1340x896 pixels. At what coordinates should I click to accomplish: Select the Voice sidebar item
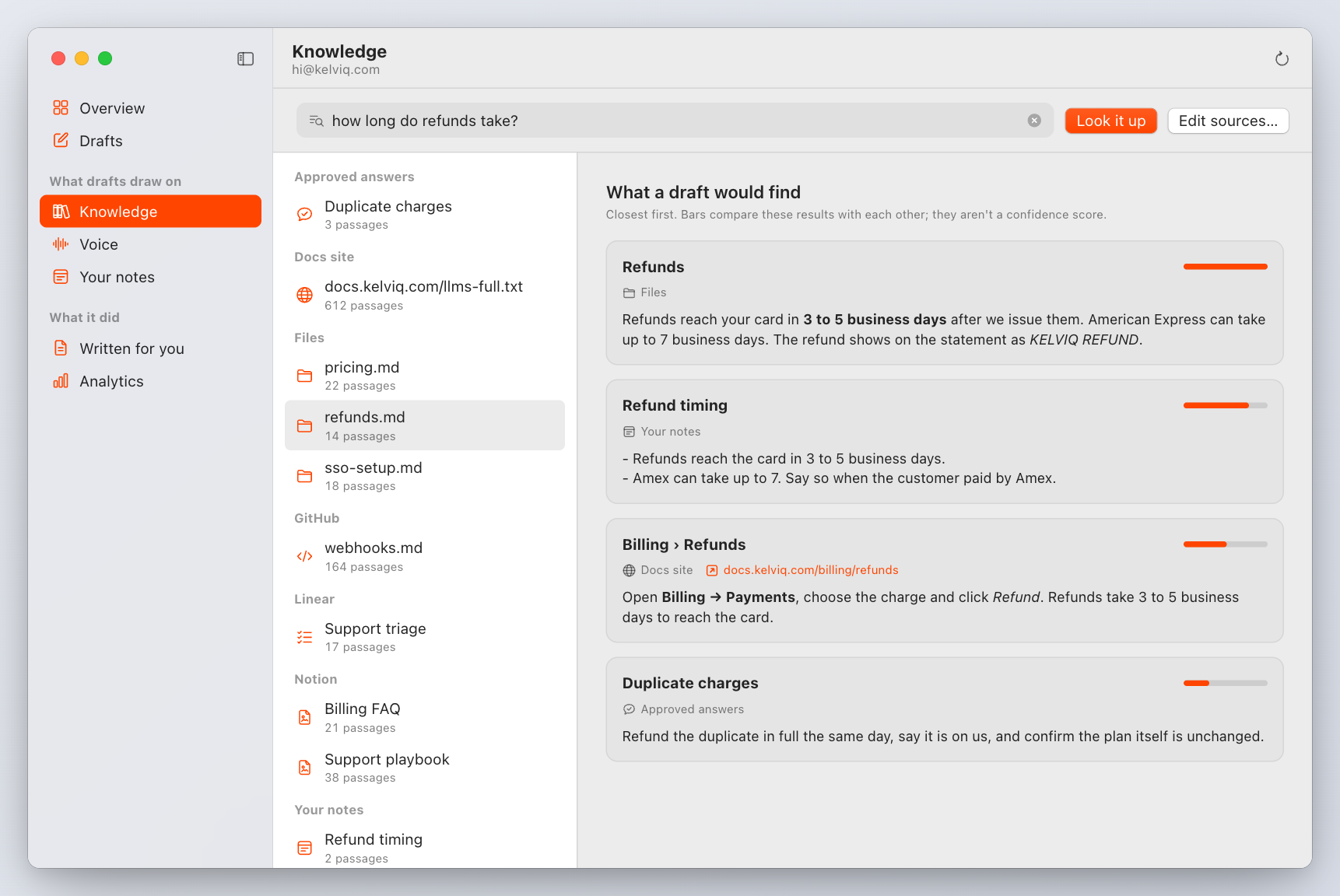(150, 244)
